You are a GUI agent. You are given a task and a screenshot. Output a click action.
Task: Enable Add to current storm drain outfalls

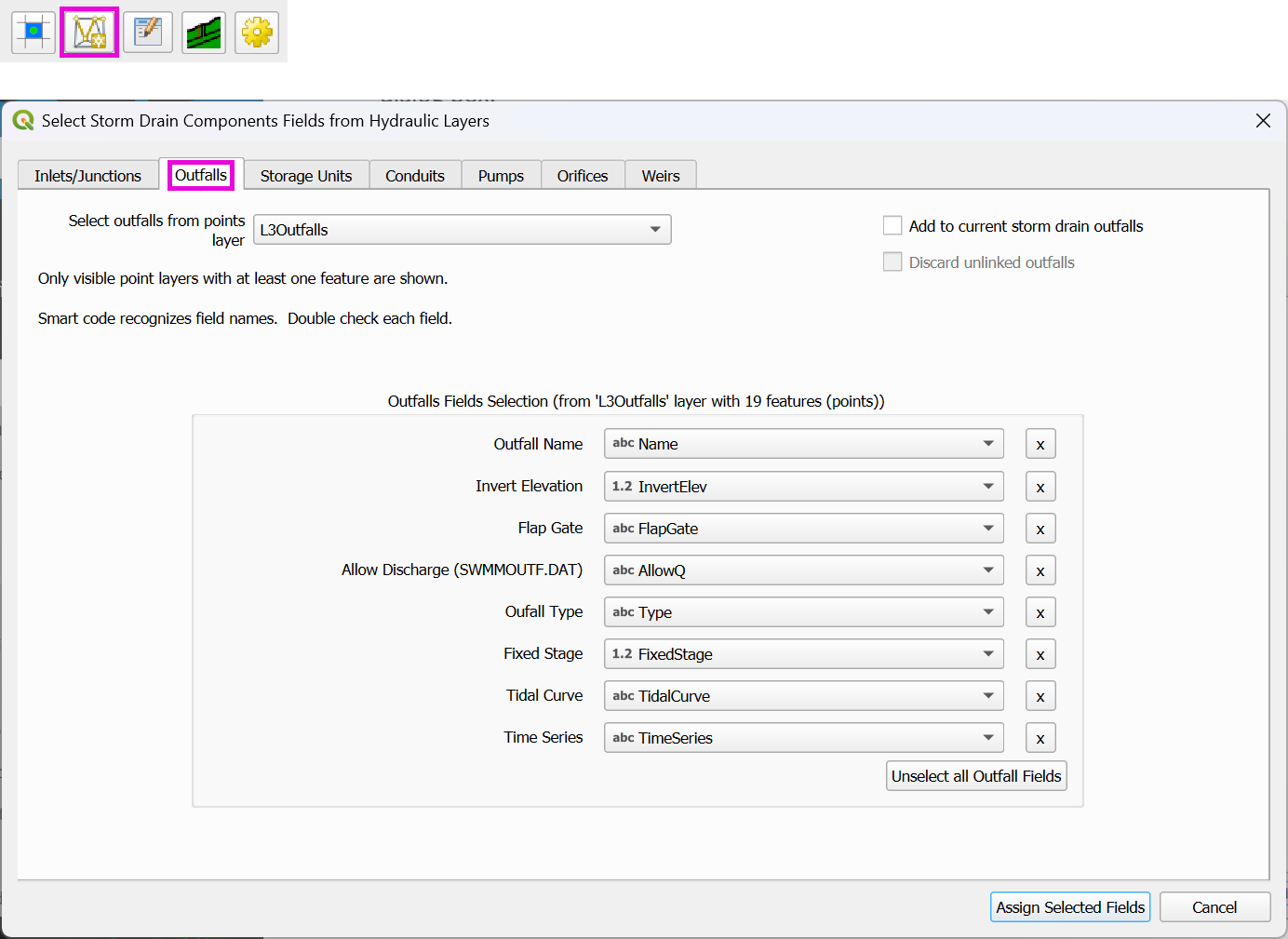point(892,226)
